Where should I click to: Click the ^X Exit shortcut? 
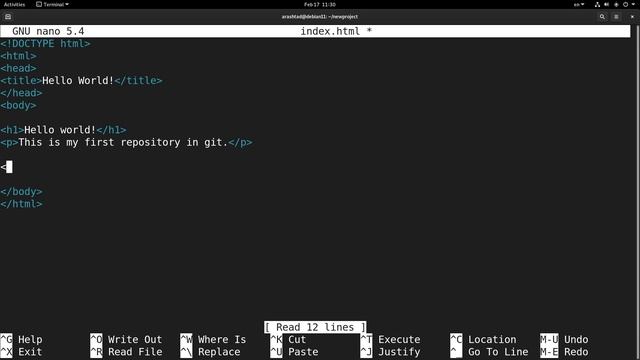(21, 352)
